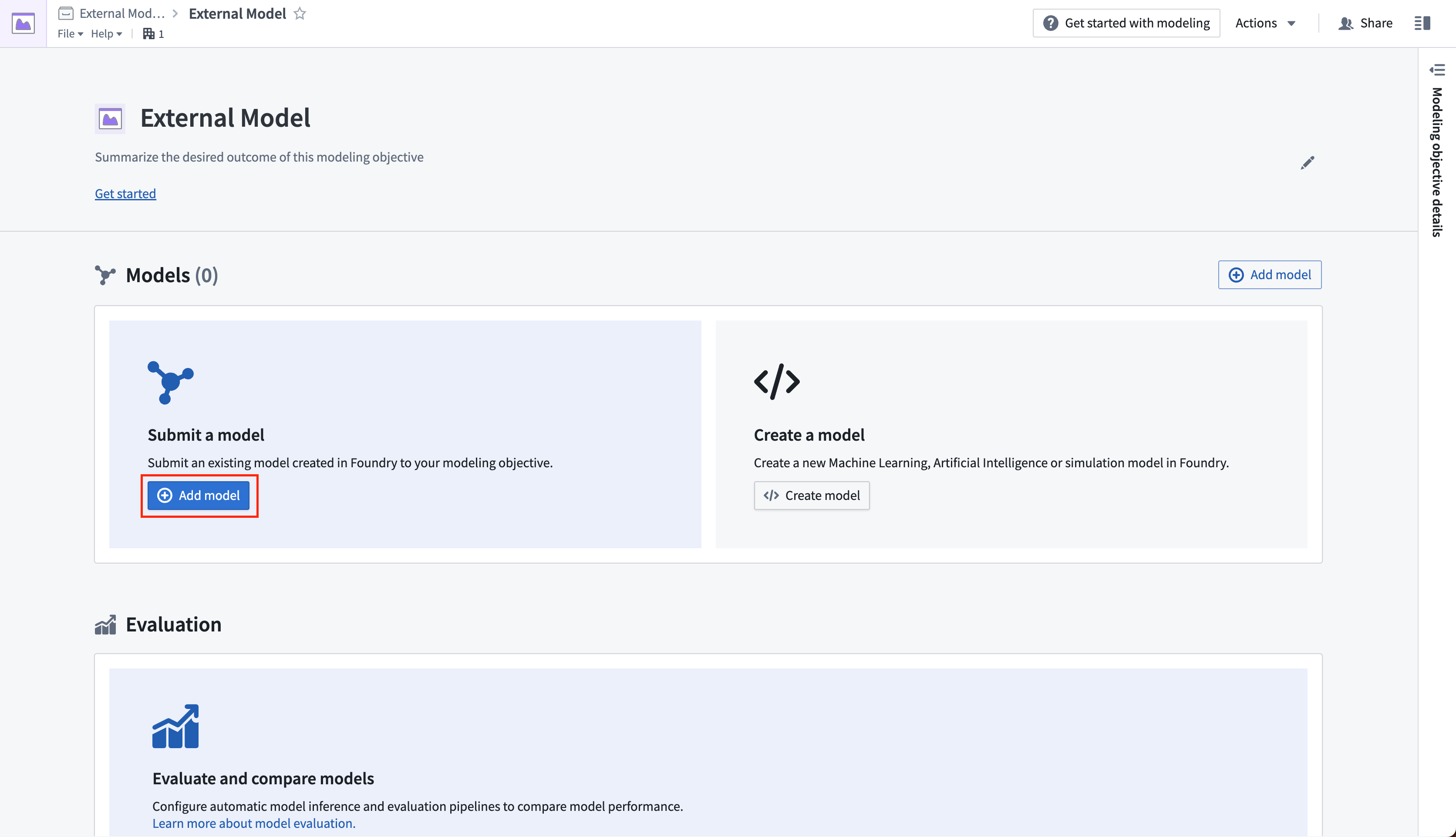1456x837 pixels.
Task: Click the Get started link
Action: pos(125,193)
